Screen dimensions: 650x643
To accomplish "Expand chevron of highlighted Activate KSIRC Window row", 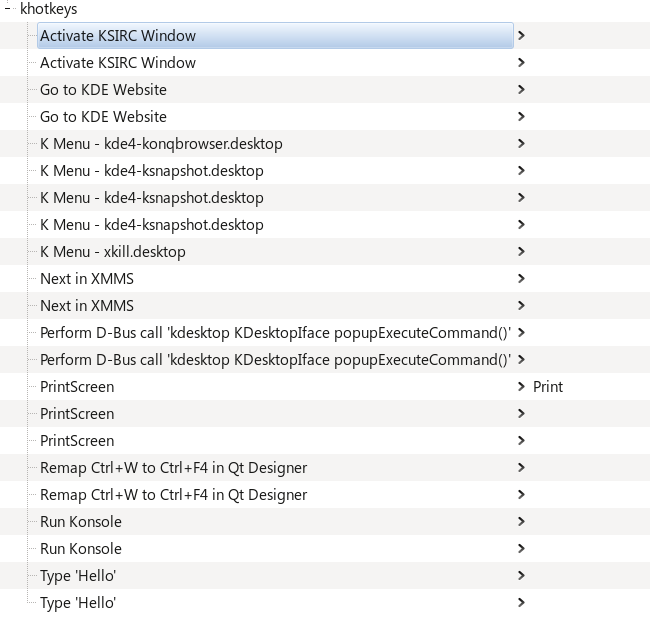I will pos(522,36).
